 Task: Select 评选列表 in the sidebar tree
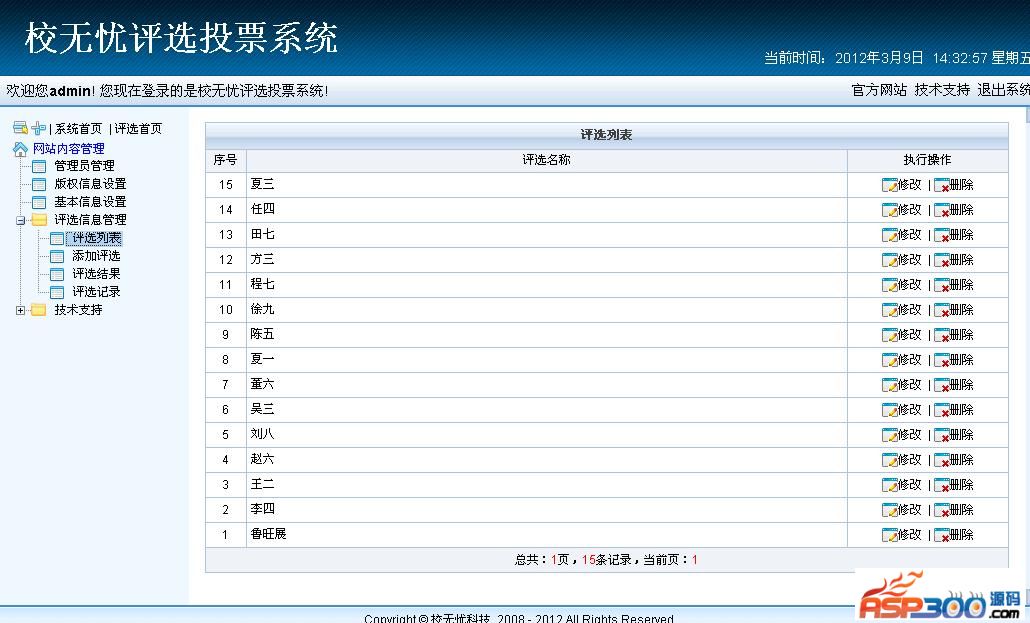click(x=97, y=238)
